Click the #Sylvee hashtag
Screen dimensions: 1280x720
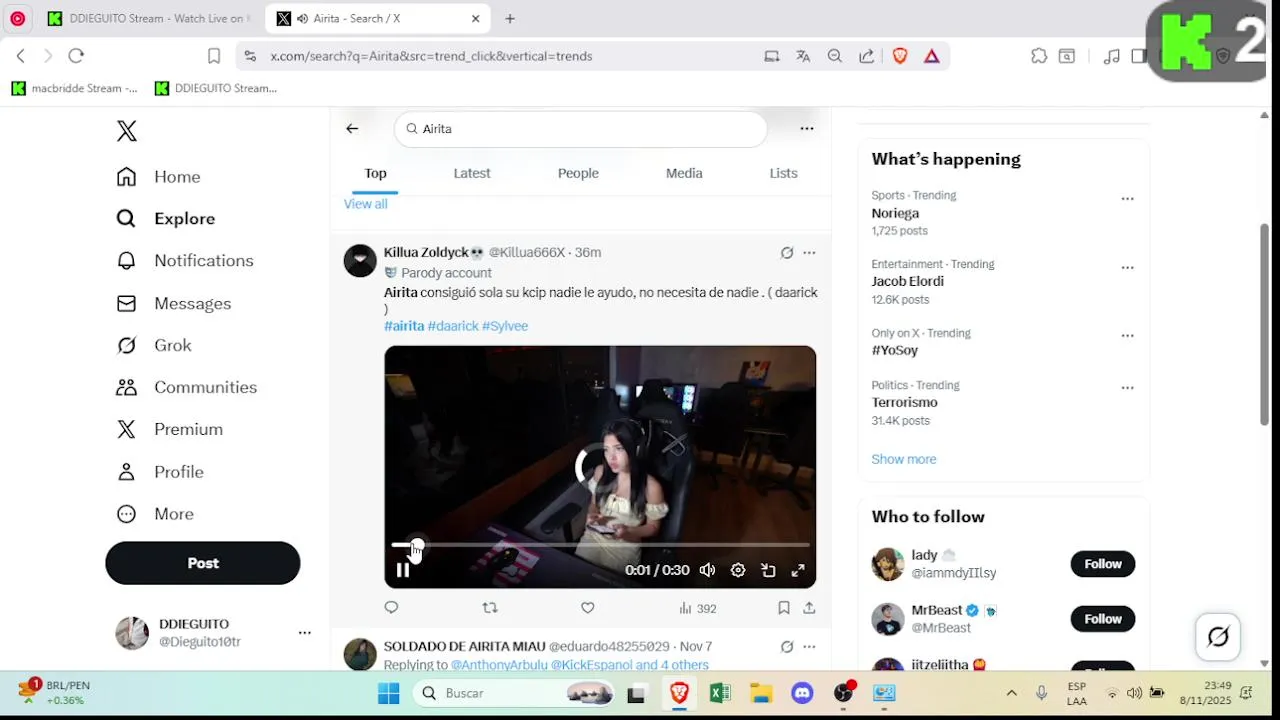(x=505, y=326)
